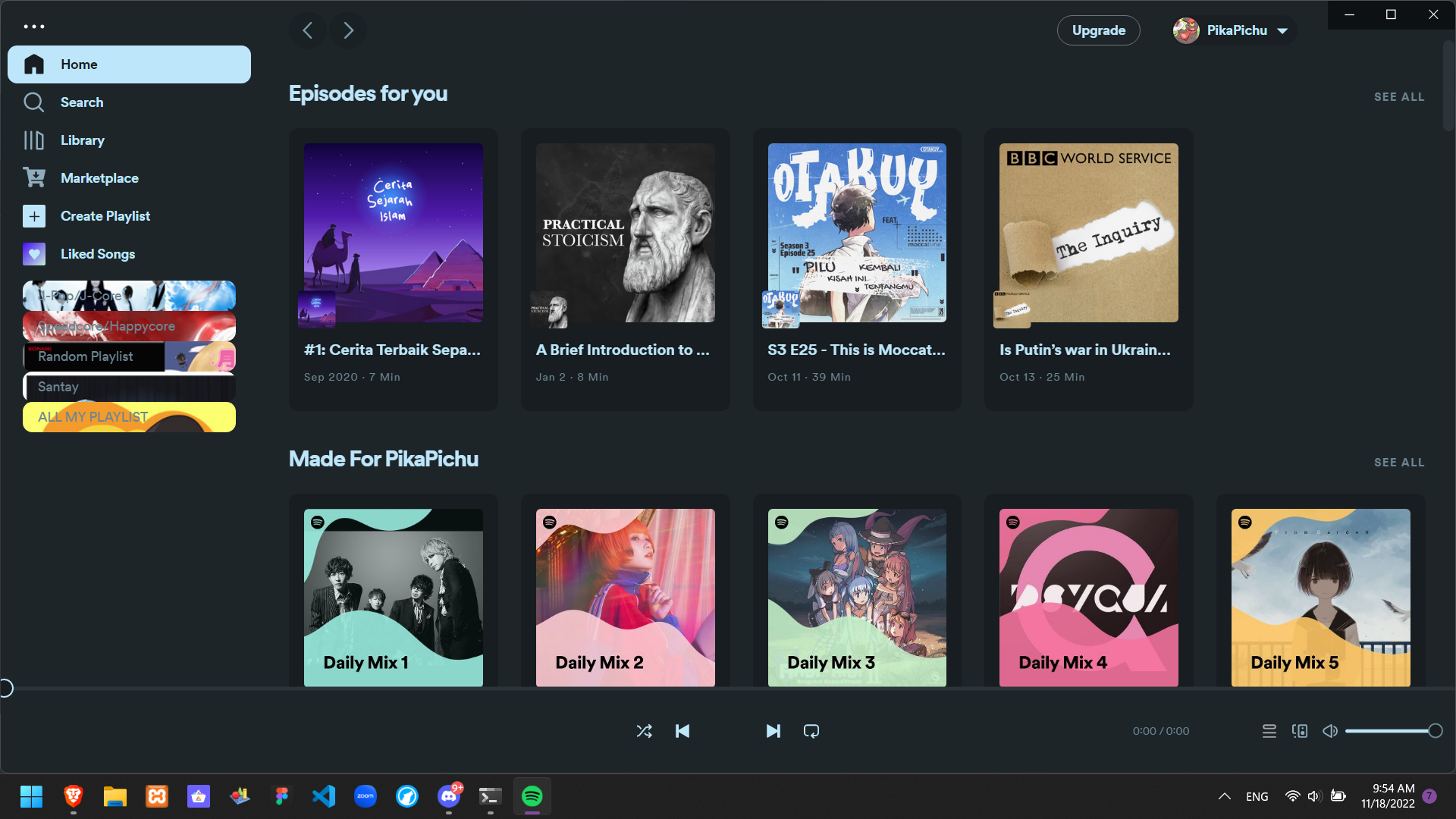Open the Daily Mix 3 playlist

coord(857,598)
